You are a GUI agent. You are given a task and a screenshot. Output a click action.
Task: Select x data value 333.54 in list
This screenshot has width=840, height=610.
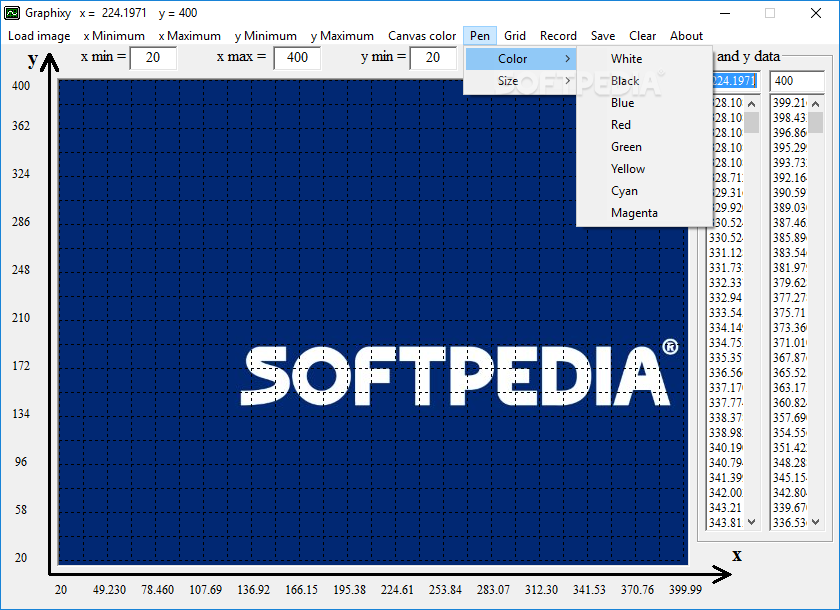click(x=726, y=313)
